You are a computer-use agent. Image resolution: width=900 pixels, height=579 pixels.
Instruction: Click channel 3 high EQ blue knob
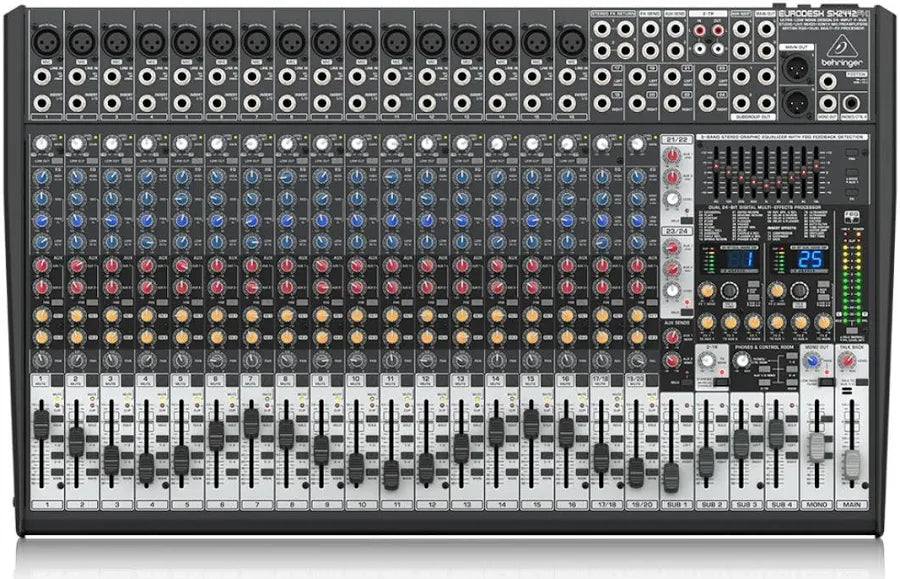pyautogui.click(x=111, y=178)
